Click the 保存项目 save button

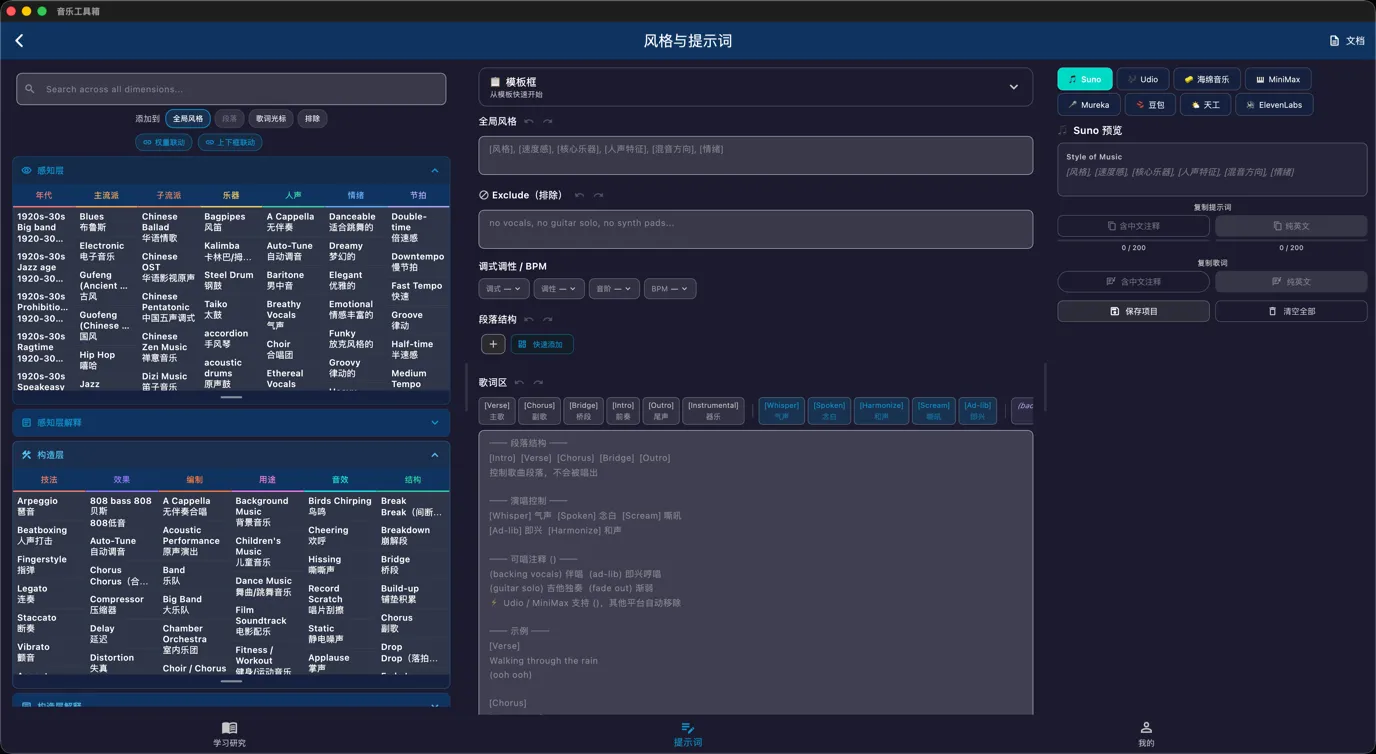pos(1132,311)
